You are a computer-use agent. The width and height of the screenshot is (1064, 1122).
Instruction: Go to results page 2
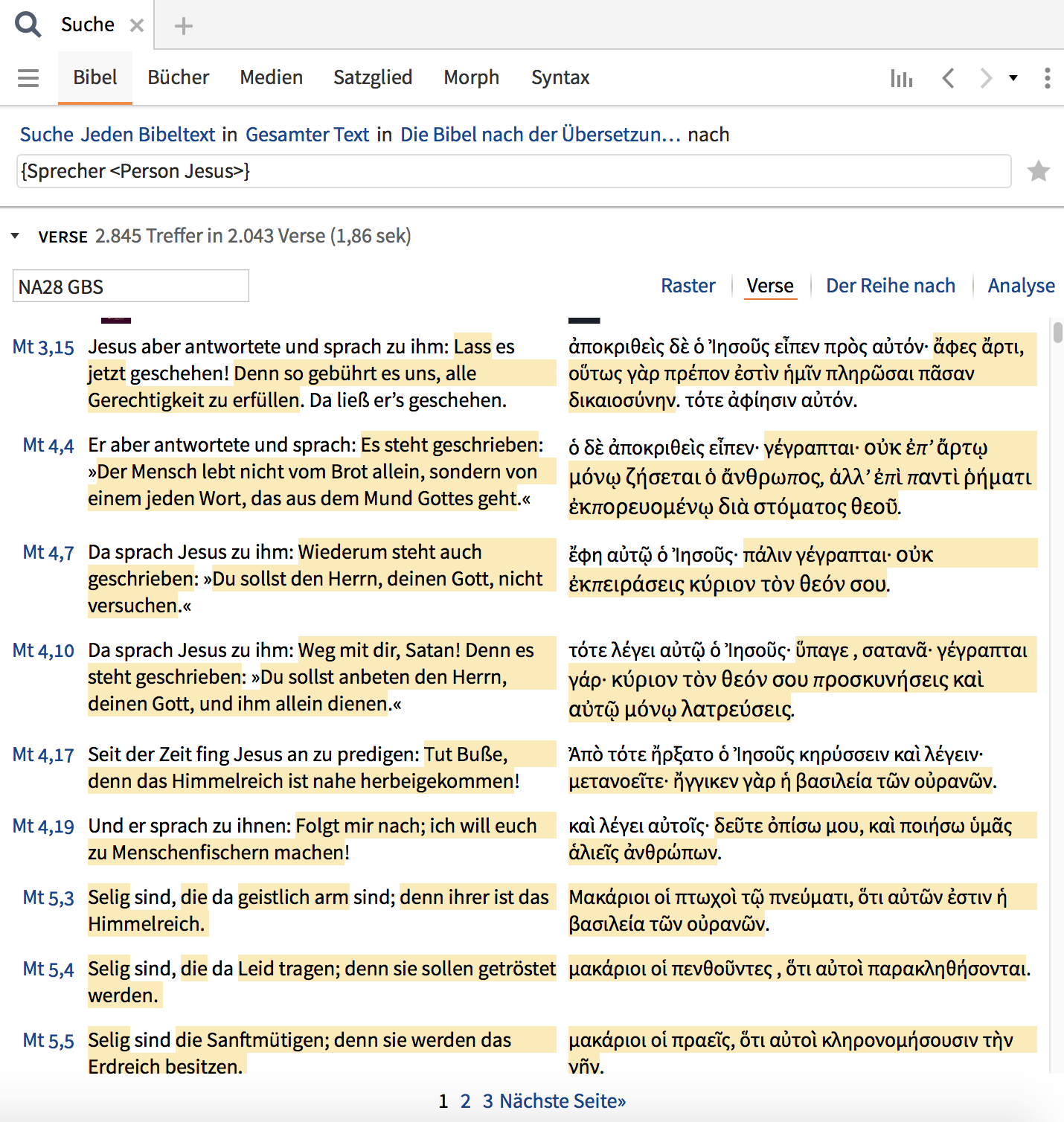coord(466,1101)
